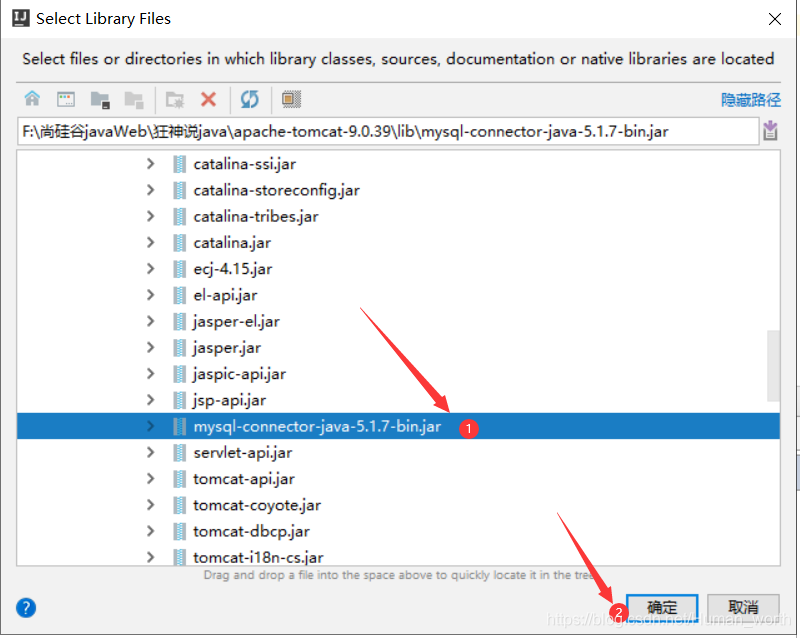Expand the catalina-ssi.jar node

click(151, 164)
